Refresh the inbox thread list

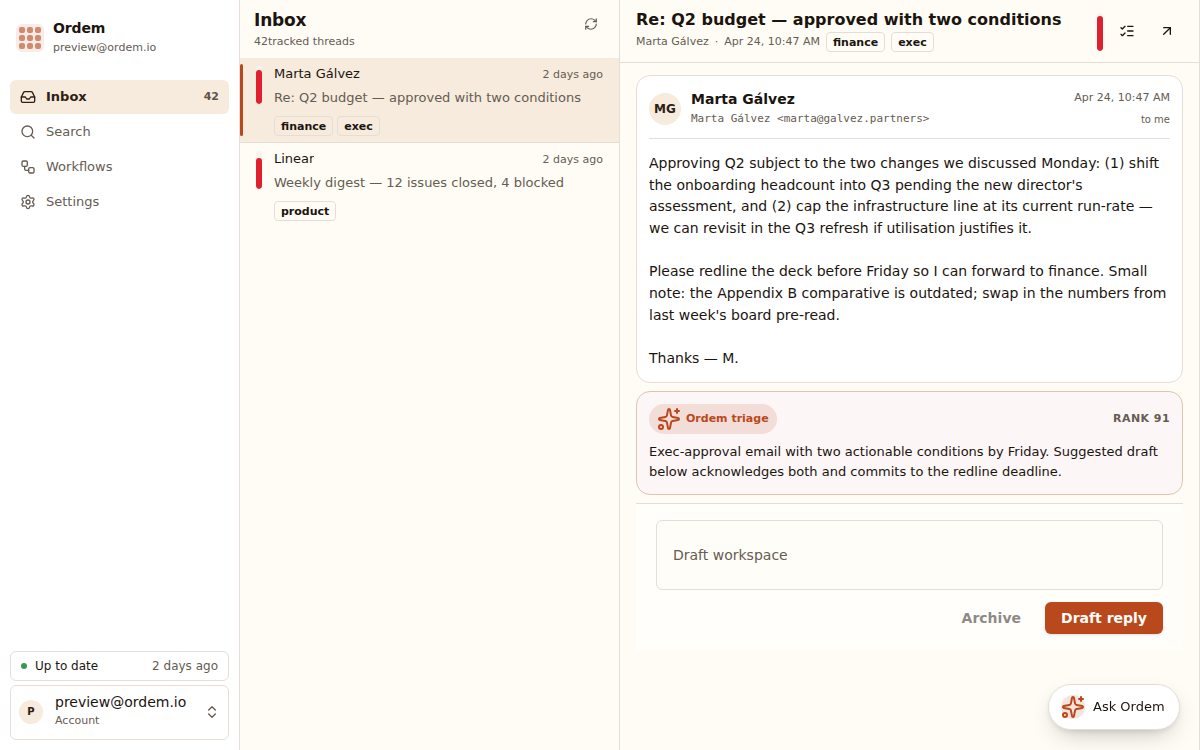point(591,24)
